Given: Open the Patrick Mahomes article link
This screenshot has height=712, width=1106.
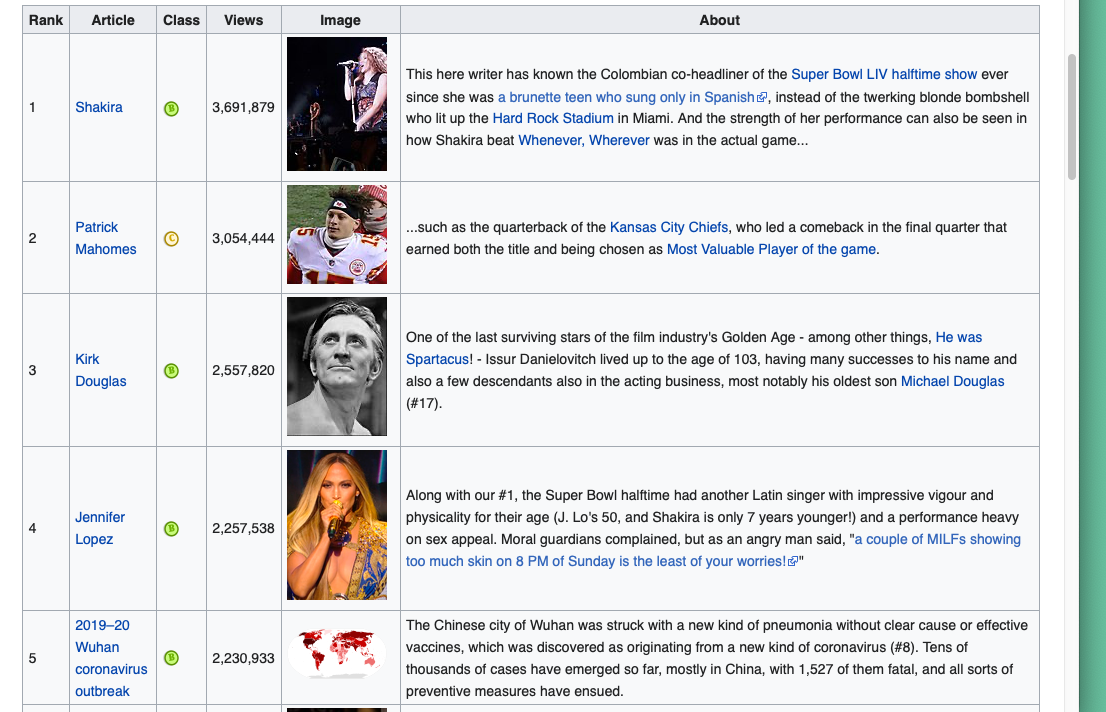Looking at the screenshot, I should click(106, 239).
